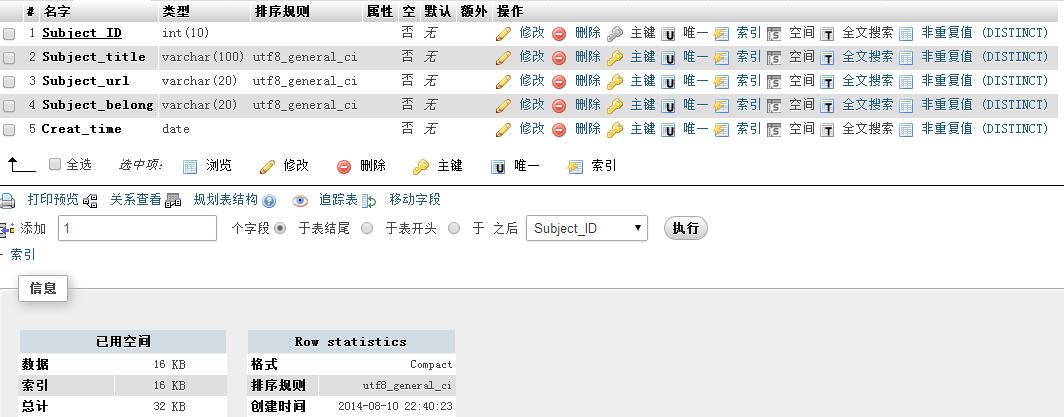The image size is (1064, 417).
Task: Click distinct values icon in Creat_time row
Action: point(906,130)
